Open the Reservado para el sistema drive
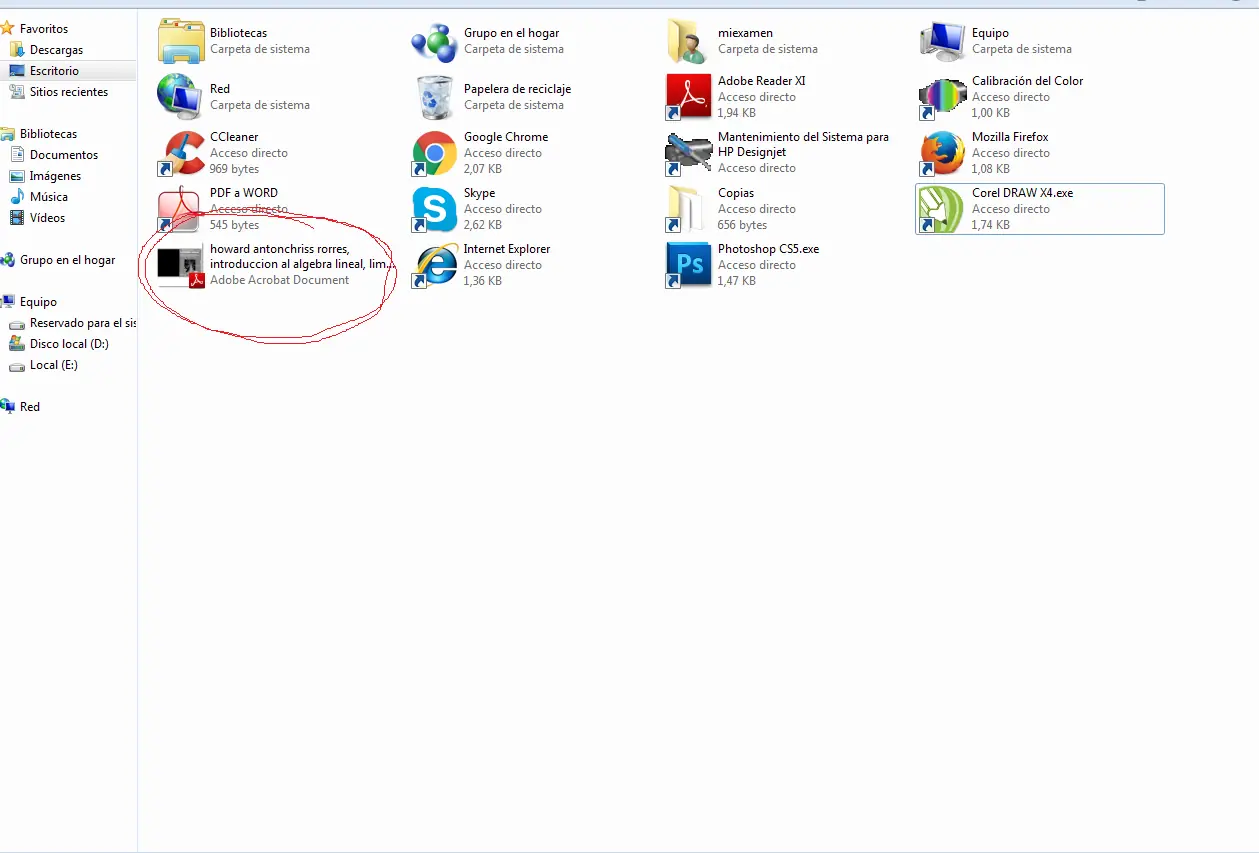The width and height of the screenshot is (1259, 853). [x=83, y=323]
